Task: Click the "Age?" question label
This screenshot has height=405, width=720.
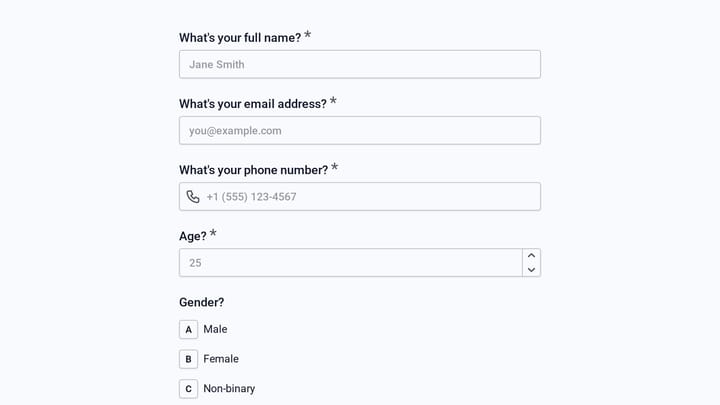Action: coord(193,236)
